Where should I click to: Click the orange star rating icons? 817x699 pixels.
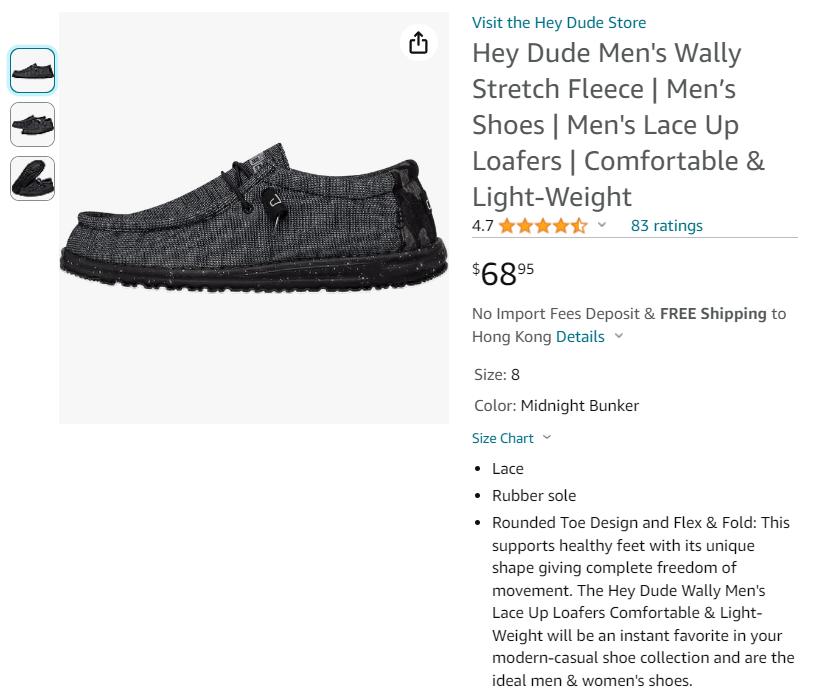click(x=543, y=226)
